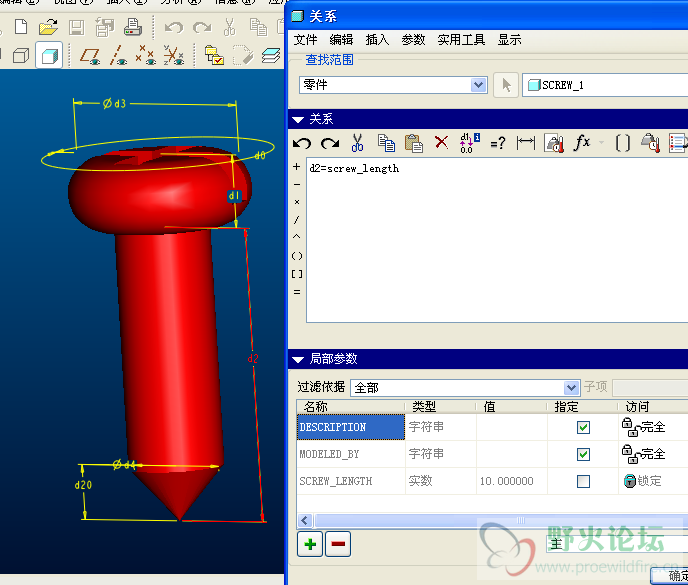Click the model tree check icon
Viewport: 688px width, 585px height.
pos(214,56)
